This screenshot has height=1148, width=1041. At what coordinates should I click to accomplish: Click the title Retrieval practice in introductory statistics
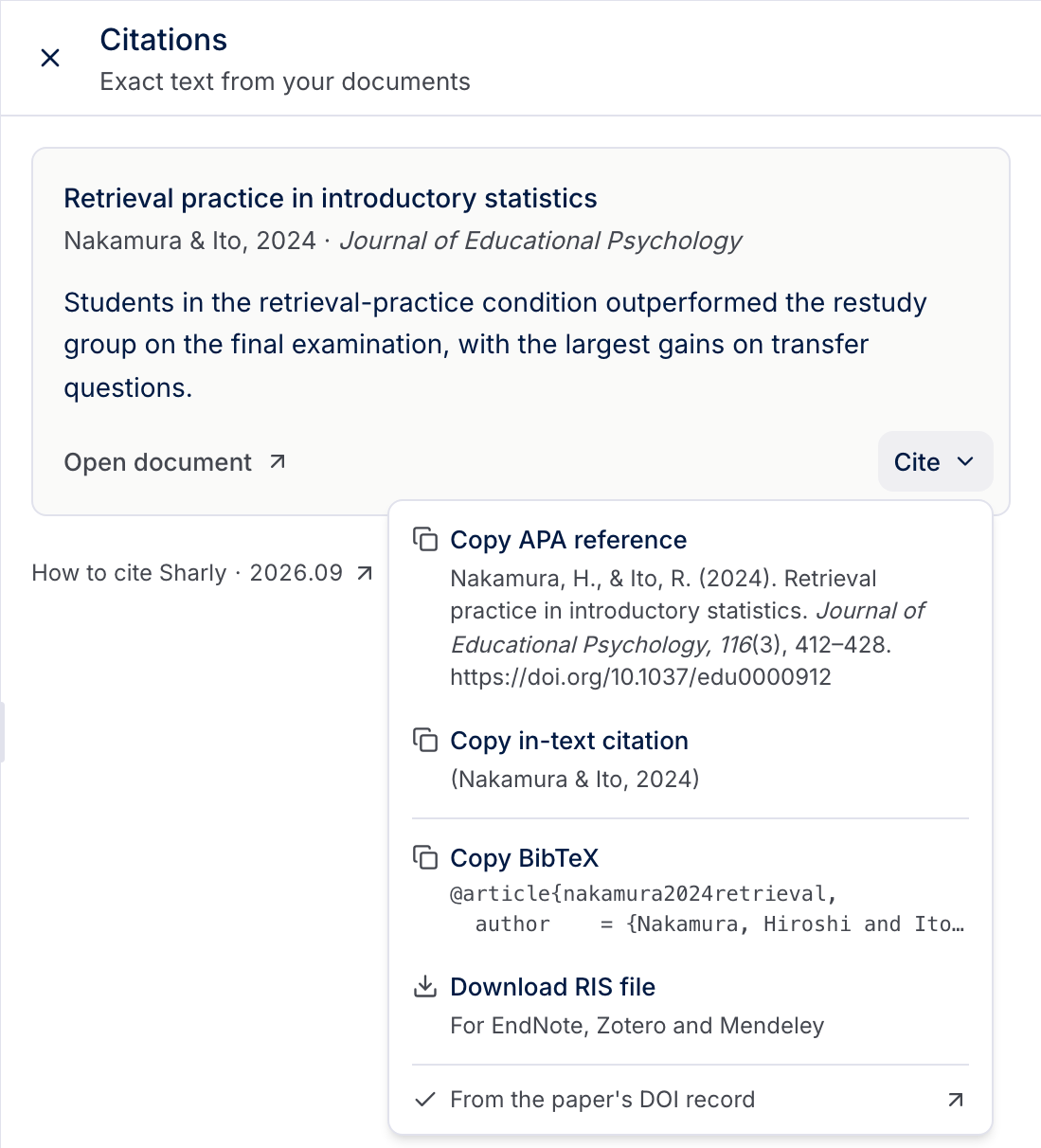click(x=331, y=198)
